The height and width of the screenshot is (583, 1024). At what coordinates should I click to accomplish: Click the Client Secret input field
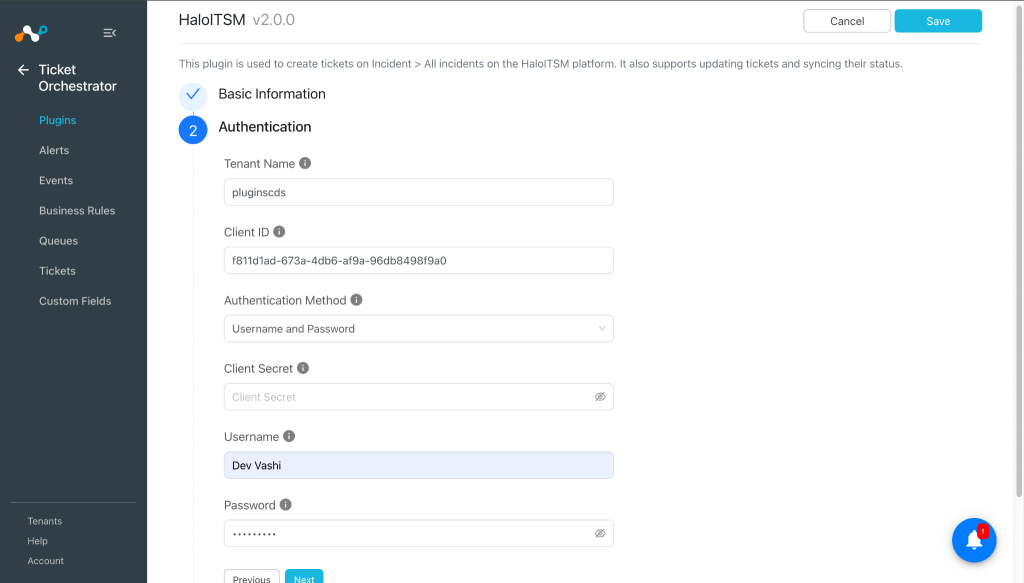[x=419, y=397]
